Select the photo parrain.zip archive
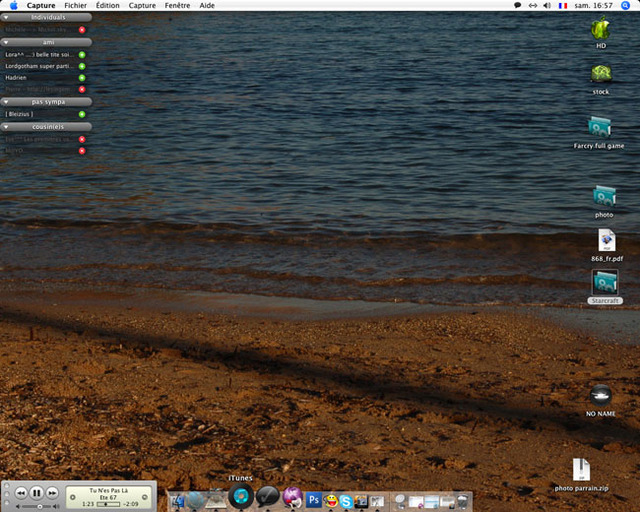This screenshot has width=640, height=512. pyautogui.click(x=581, y=470)
